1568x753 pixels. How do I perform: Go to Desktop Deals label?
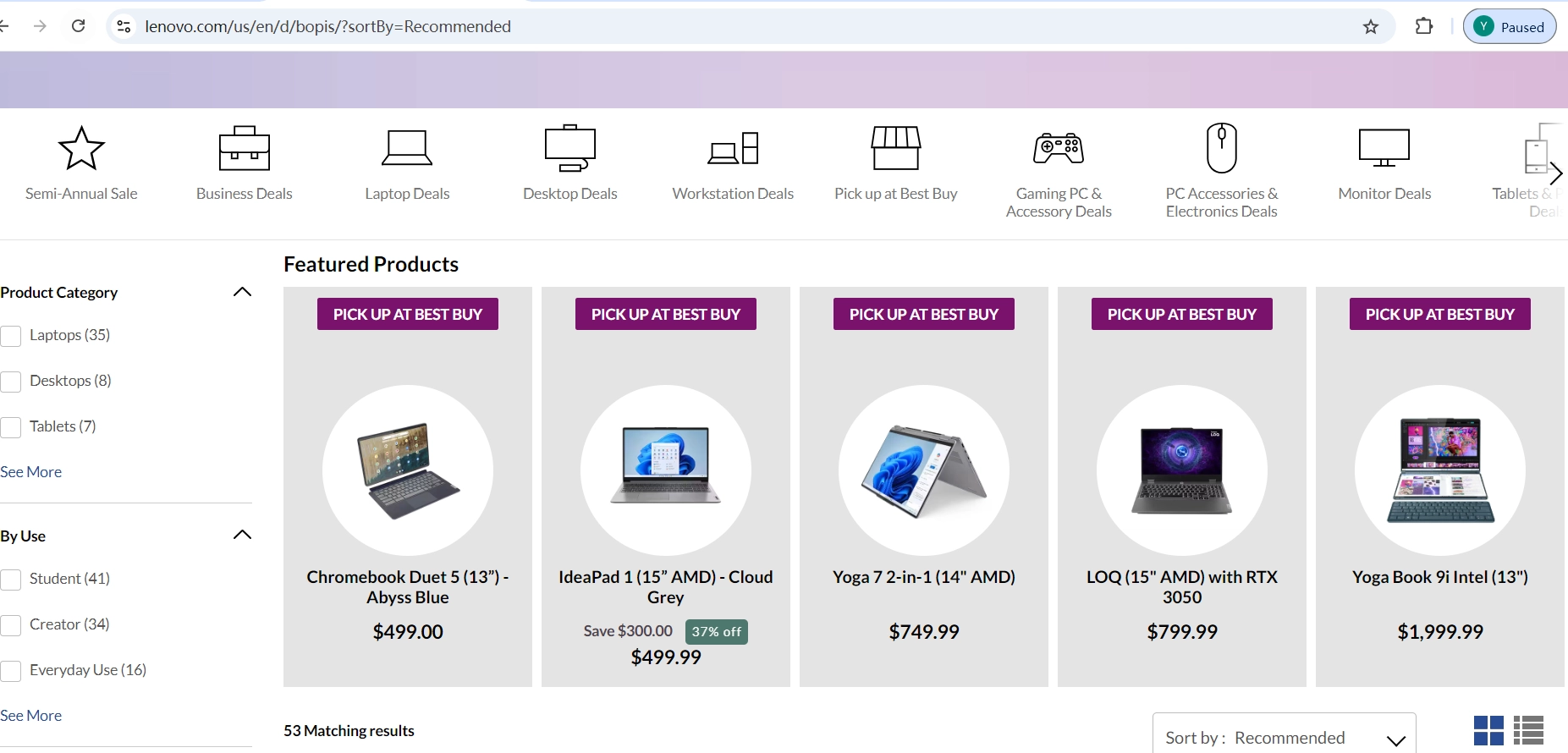(x=570, y=194)
